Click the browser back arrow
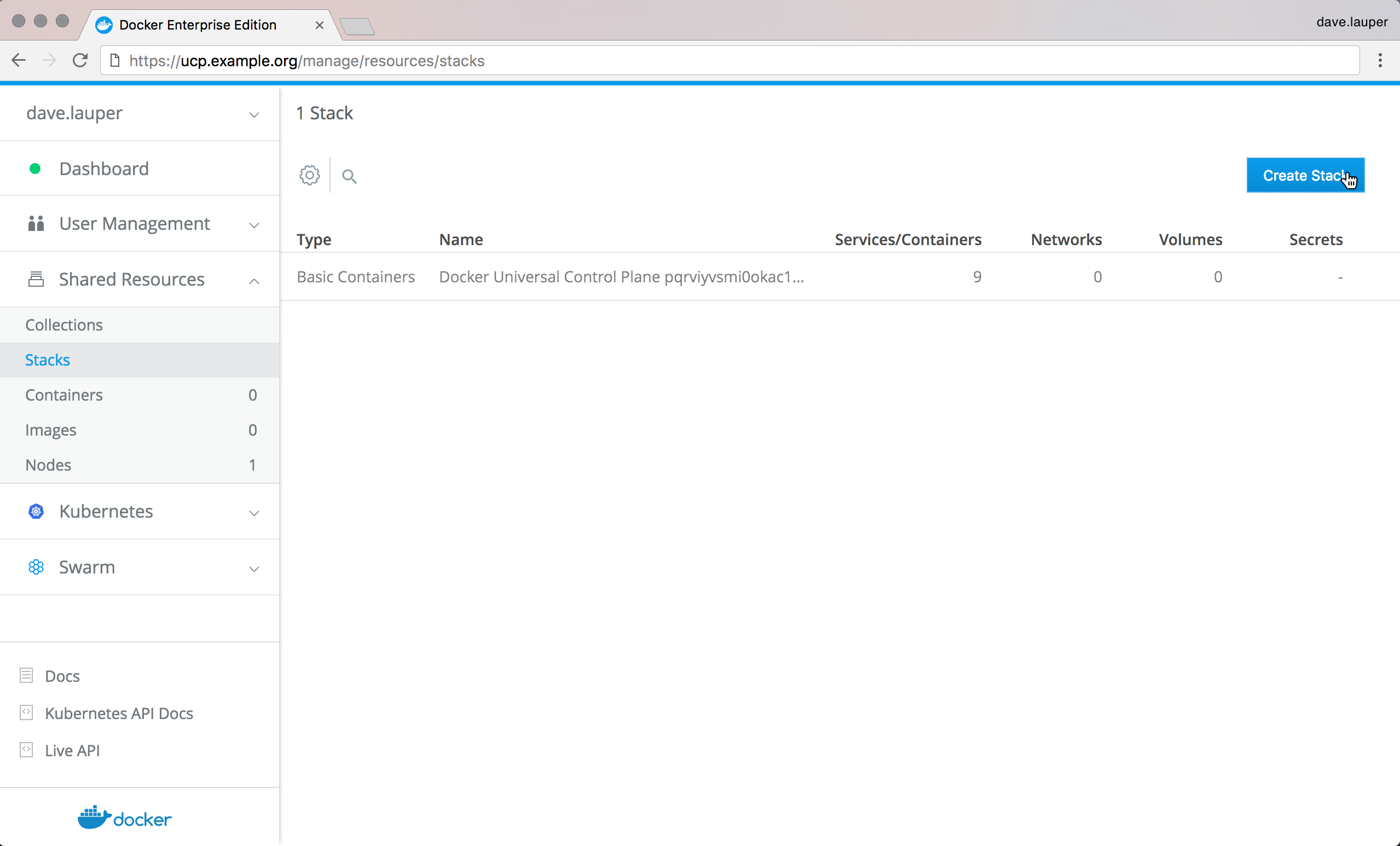The width and height of the screenshot is (1400, 846). [x=19, y=60]
